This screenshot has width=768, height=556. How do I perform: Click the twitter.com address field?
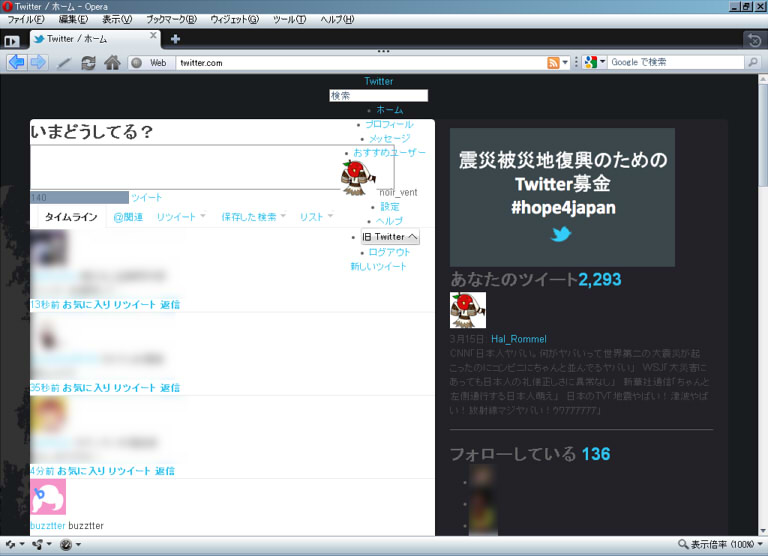point(360,63)
